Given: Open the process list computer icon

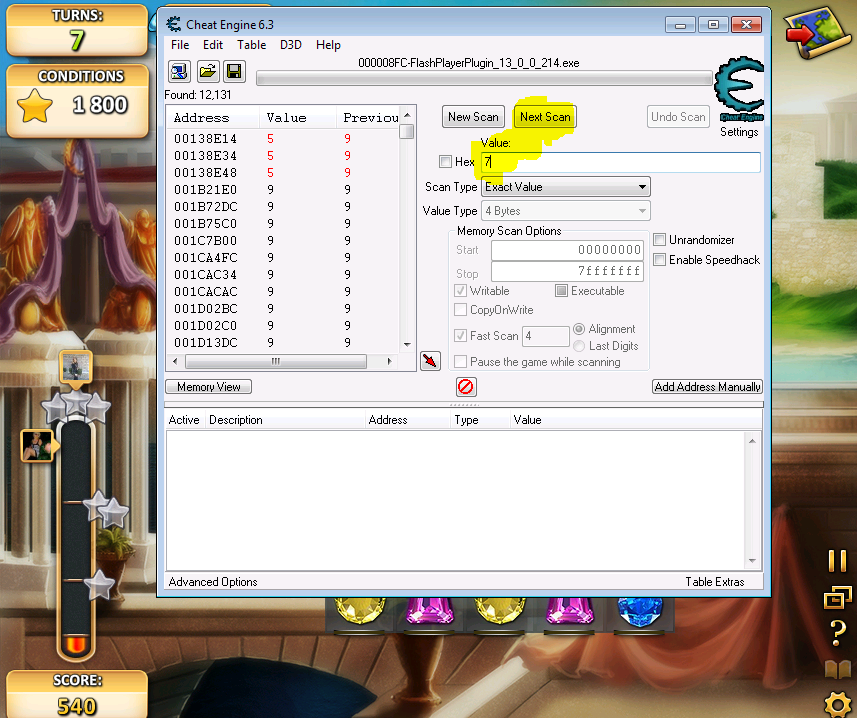Looking at the screenshot, I should pyautogui.click(x=179, y=72).
